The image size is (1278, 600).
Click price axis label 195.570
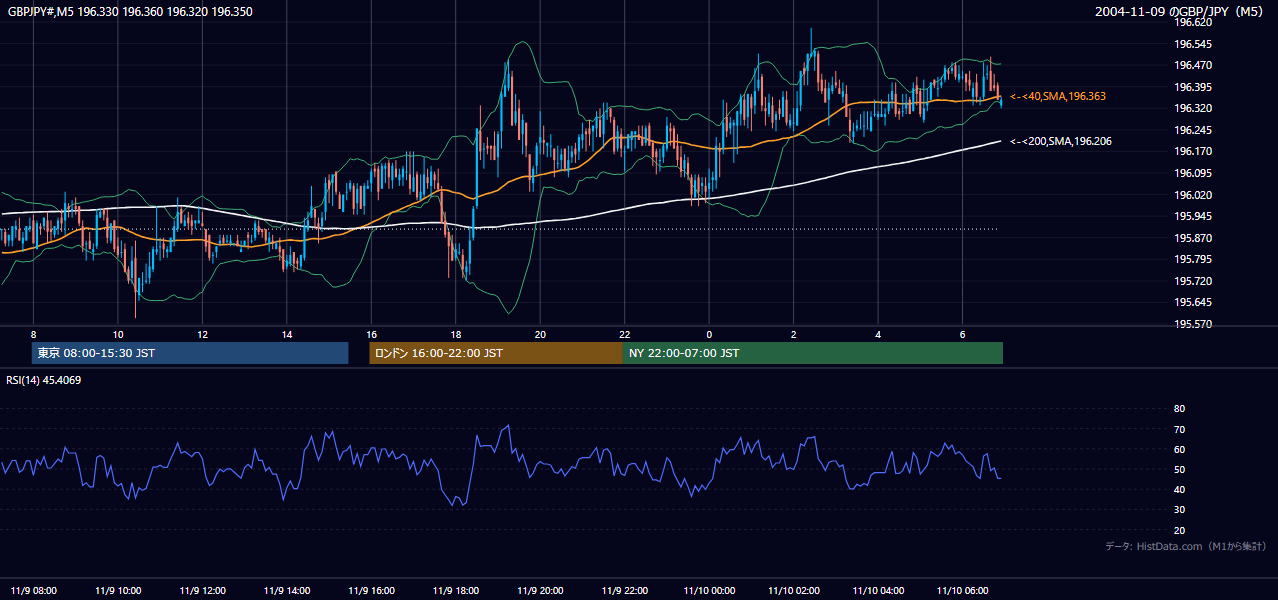pos(1193,324)
